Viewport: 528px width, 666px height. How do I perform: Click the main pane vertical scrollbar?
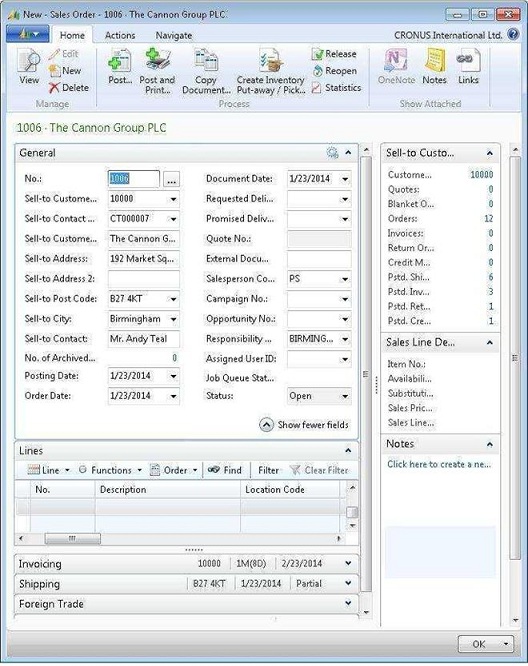coord(366,374)
